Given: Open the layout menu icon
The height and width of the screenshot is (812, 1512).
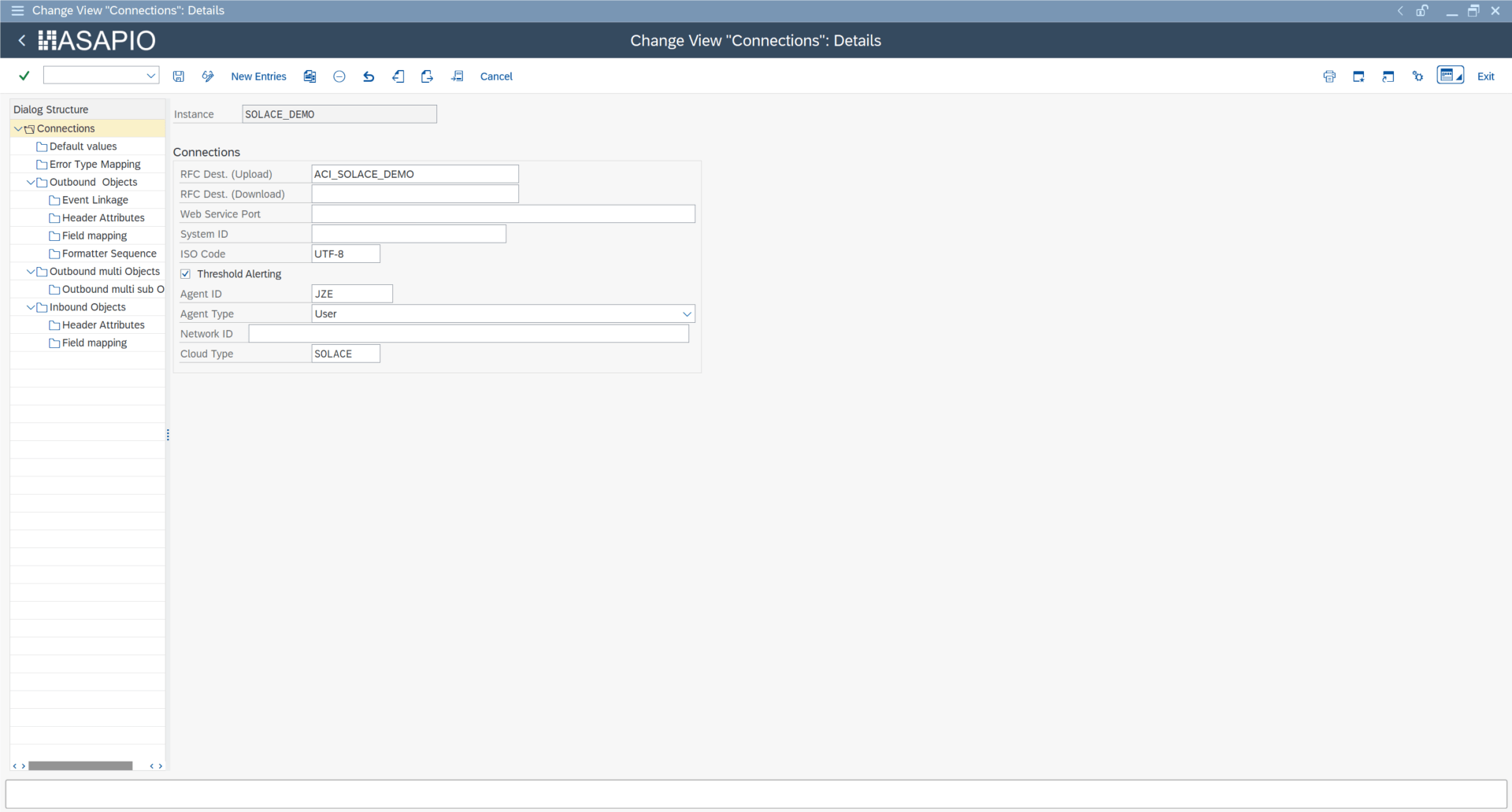Looking at the screenshot, I should (1451, 75).
